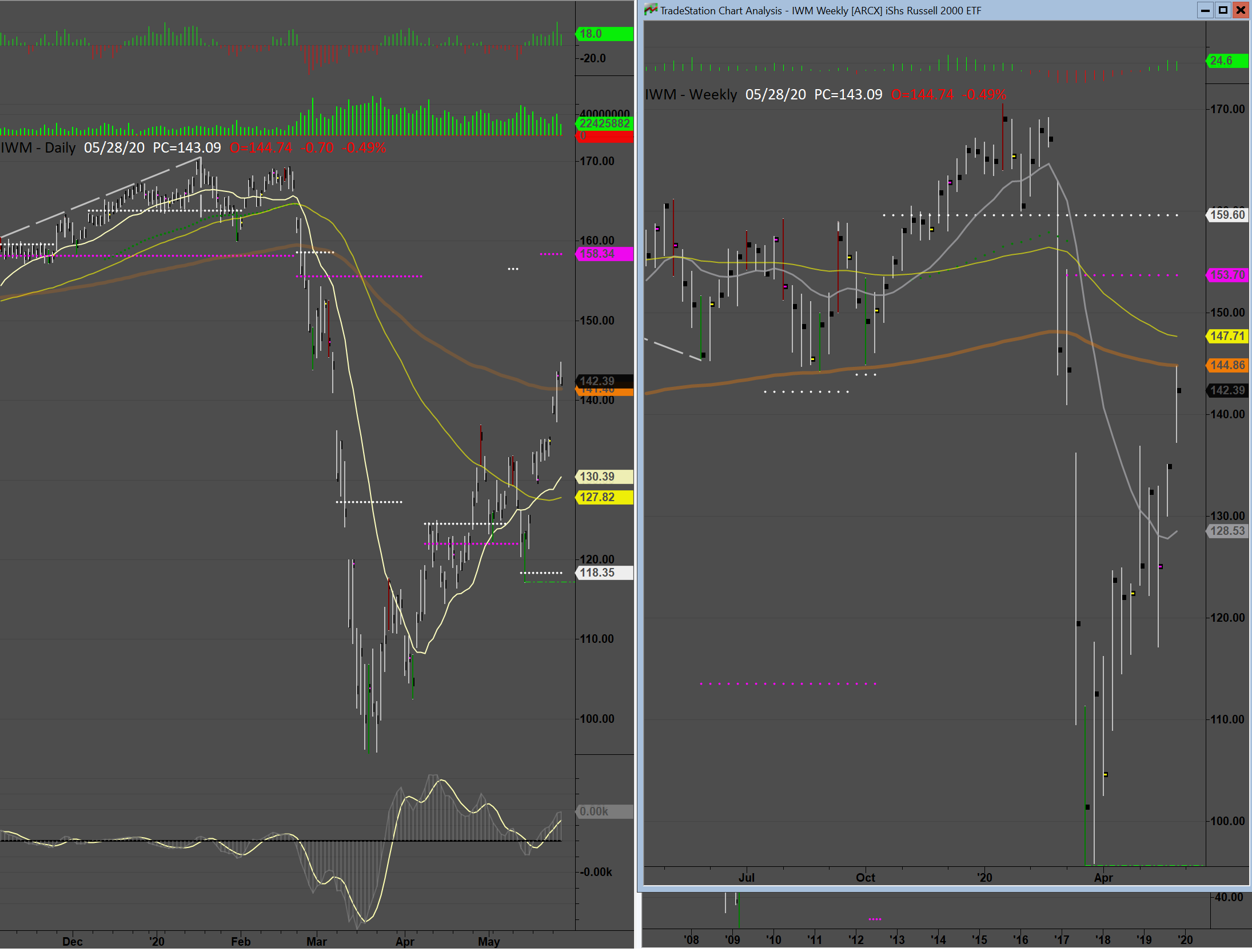This screenshot has height=952, width=1252.
Task: Click the Apr label on the Weekly time axis
Action: coord(1103,877)
